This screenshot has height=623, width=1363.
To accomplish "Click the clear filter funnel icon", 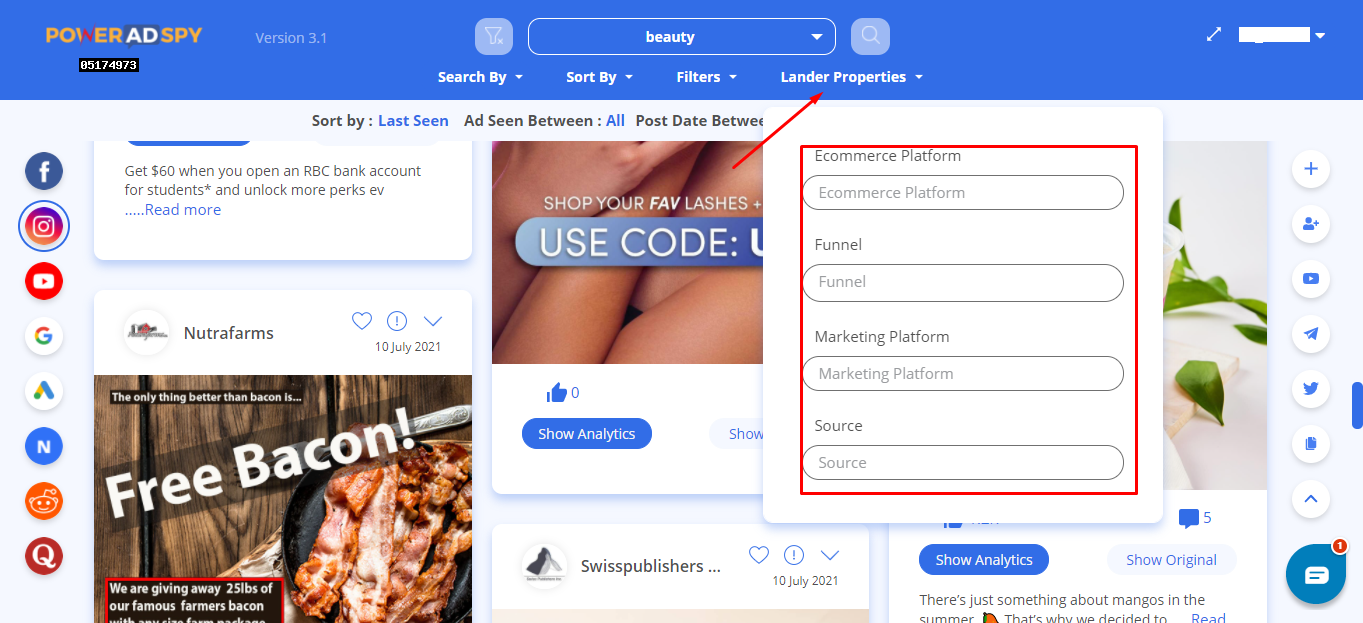I will point(494,37).
